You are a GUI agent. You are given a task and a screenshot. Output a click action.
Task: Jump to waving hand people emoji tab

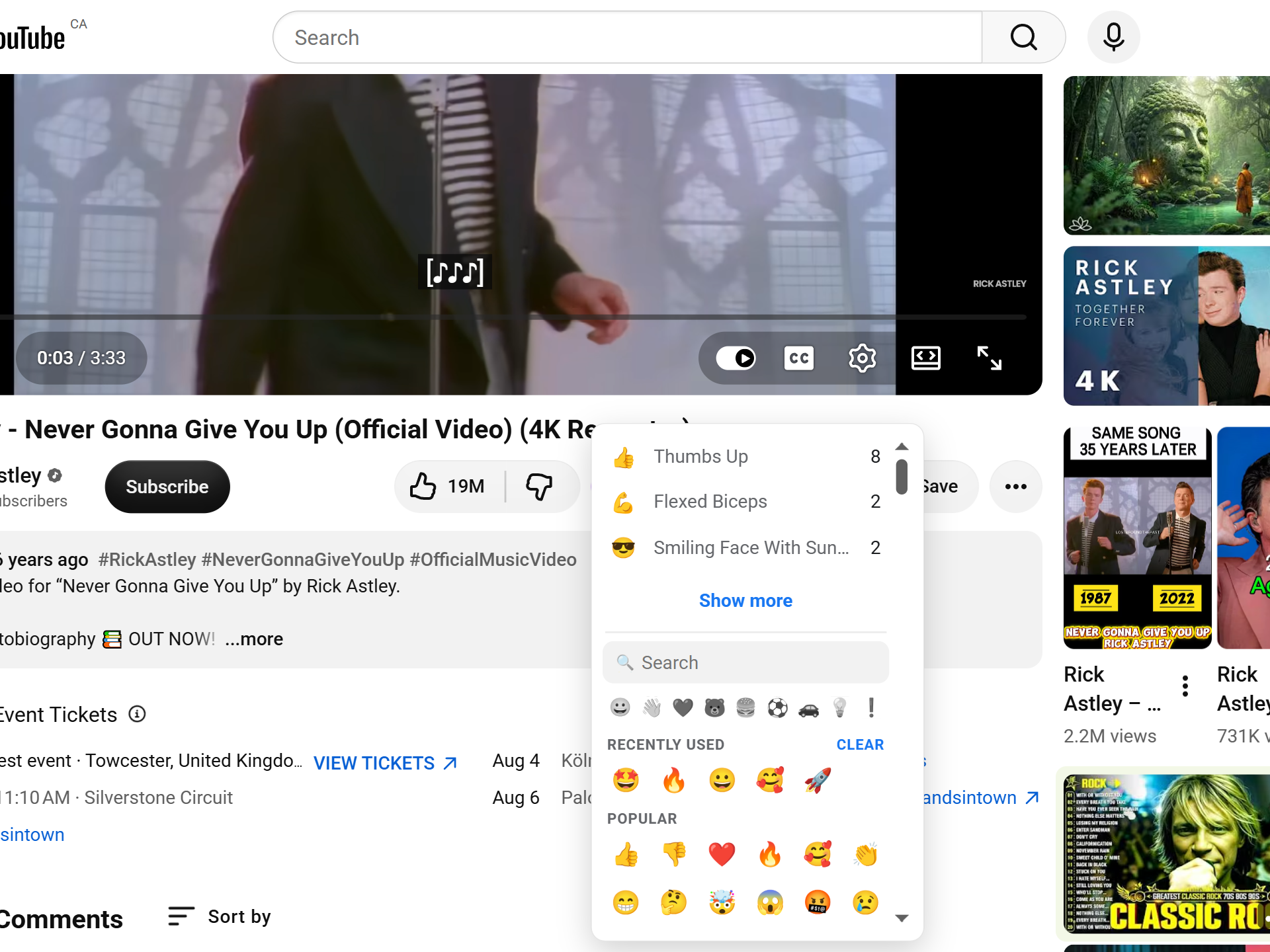652,707
